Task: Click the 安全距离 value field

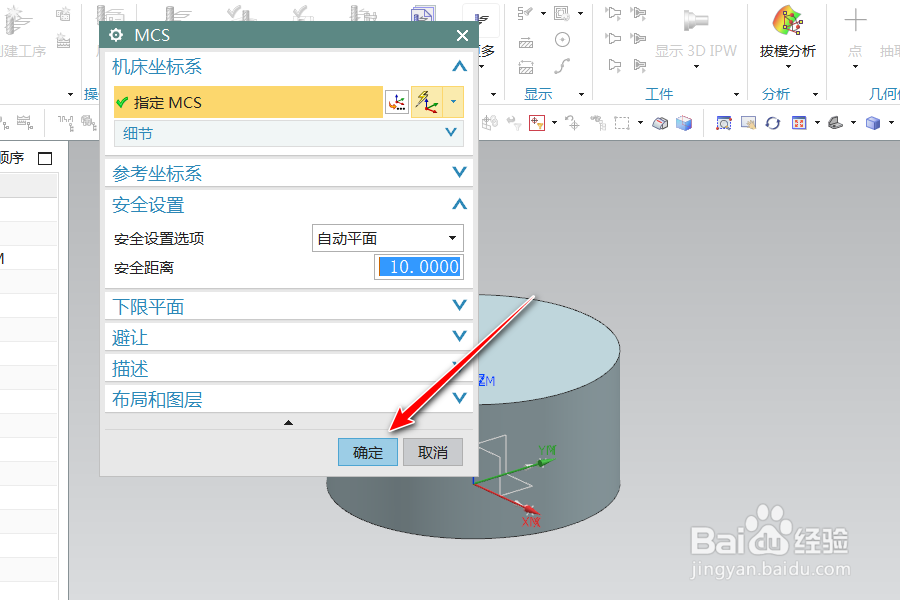Action: [419, 267]
